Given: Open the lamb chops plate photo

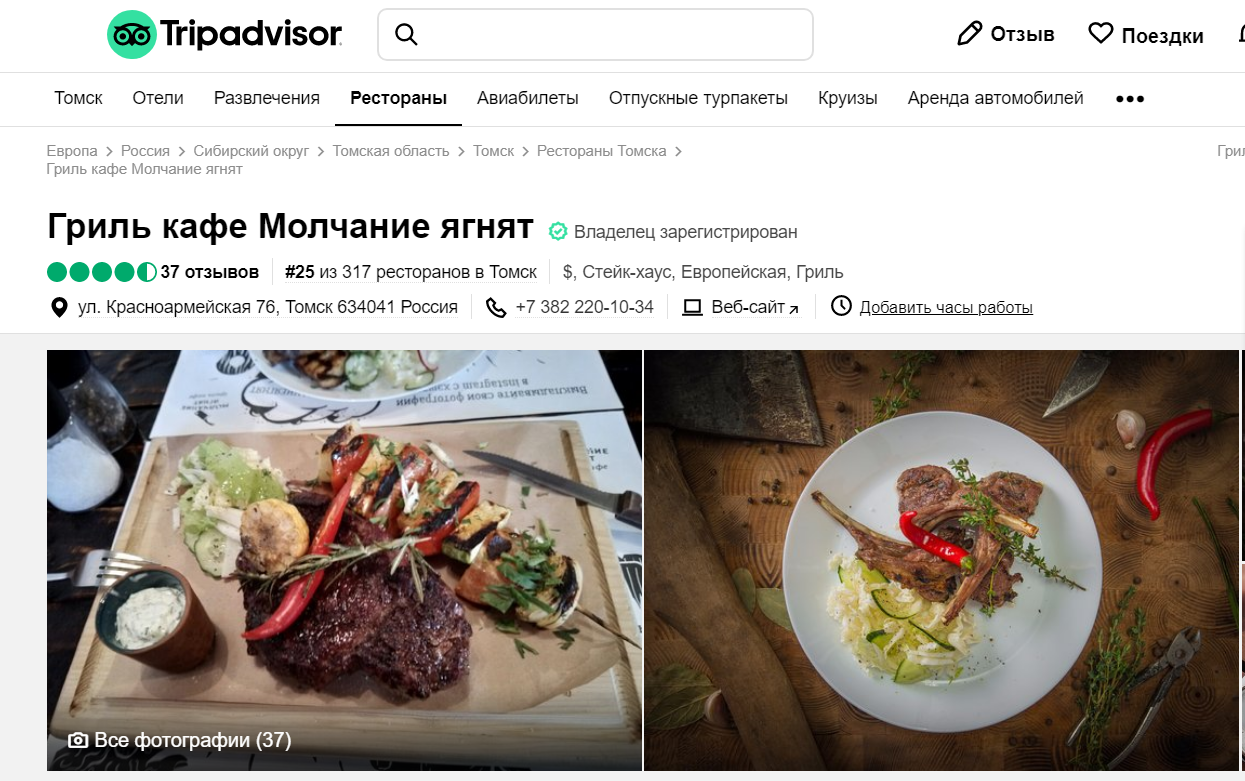Looking at the screenshot, I should point(941,560).
